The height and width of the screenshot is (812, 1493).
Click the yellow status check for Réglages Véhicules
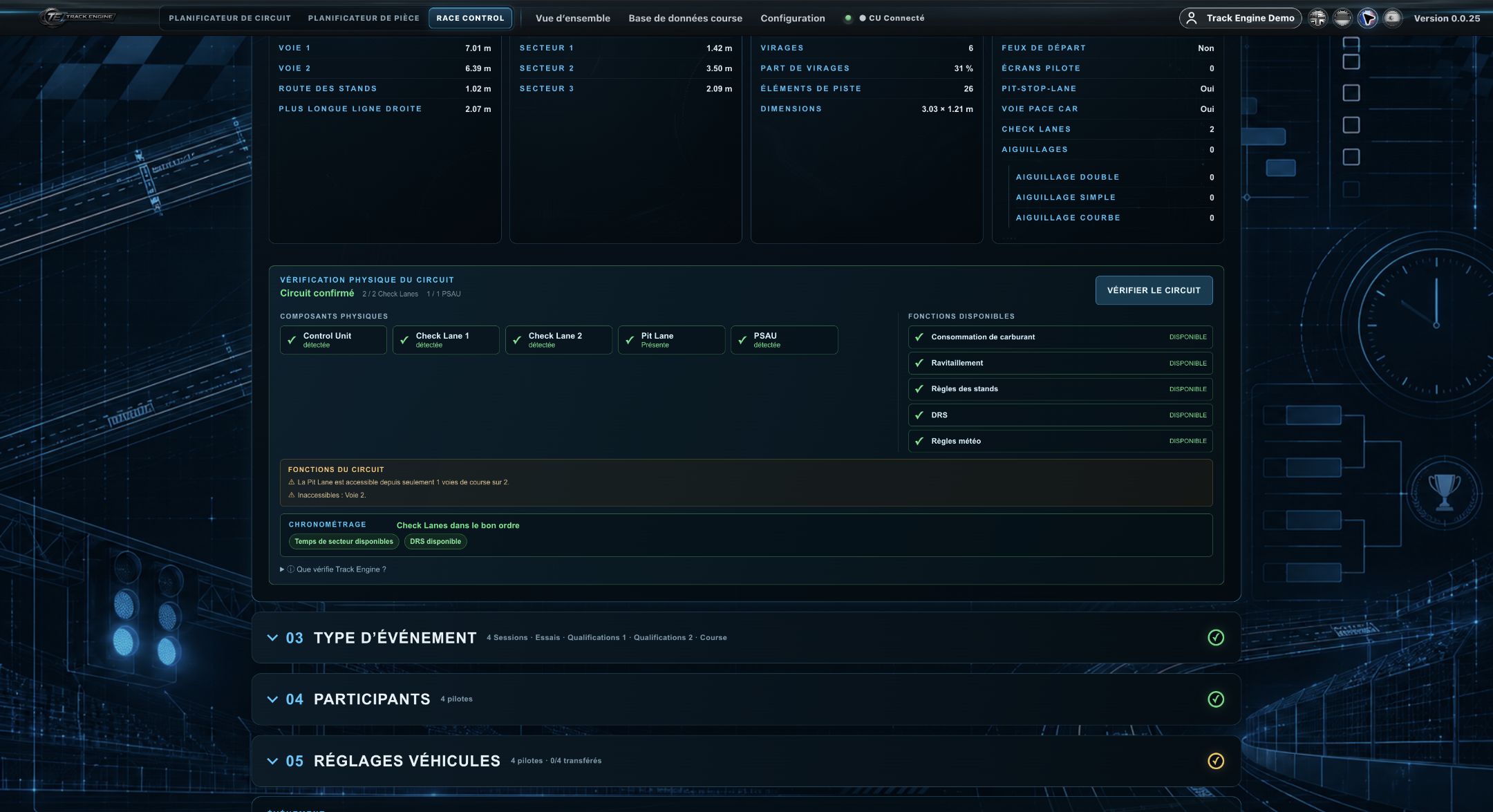tap(1216, 761)
